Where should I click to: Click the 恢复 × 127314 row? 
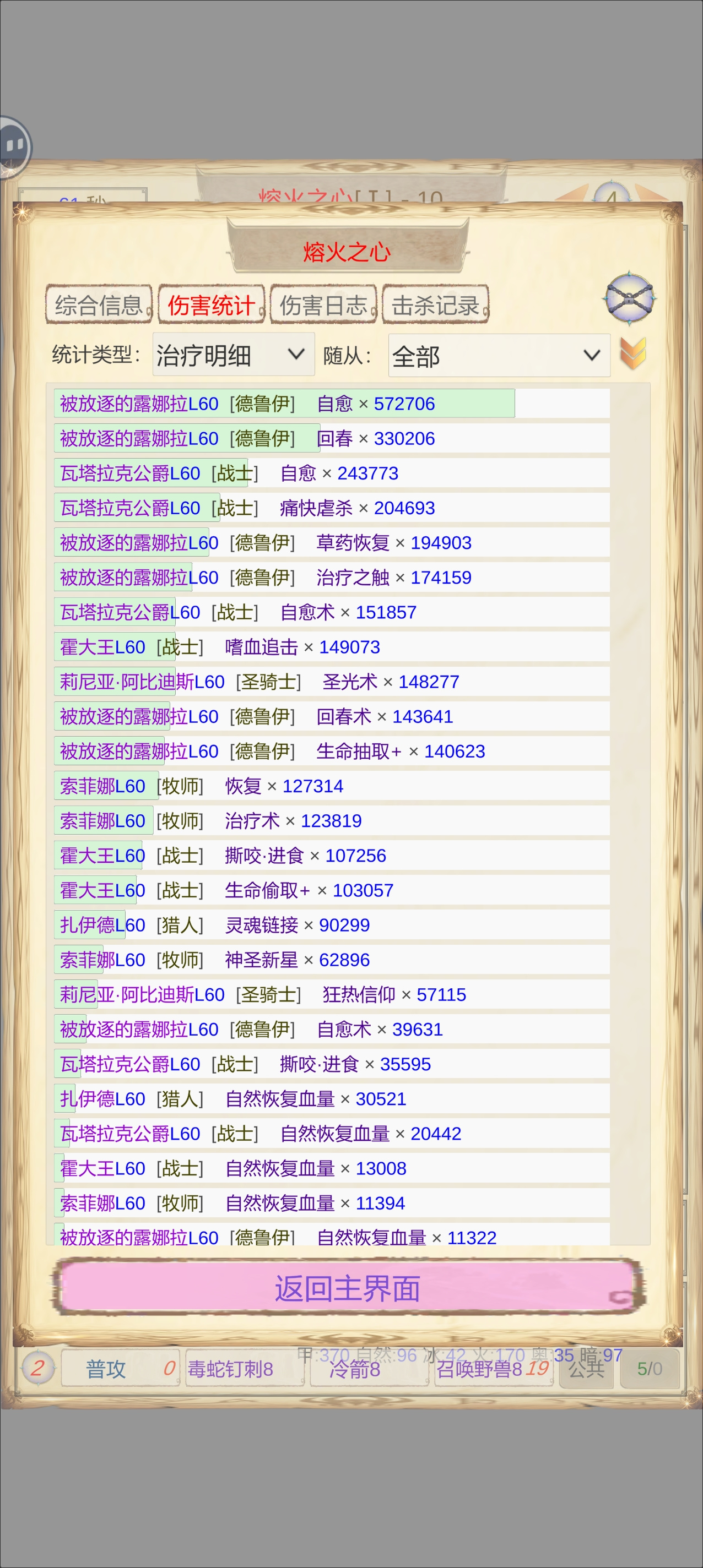pos(332,785)
